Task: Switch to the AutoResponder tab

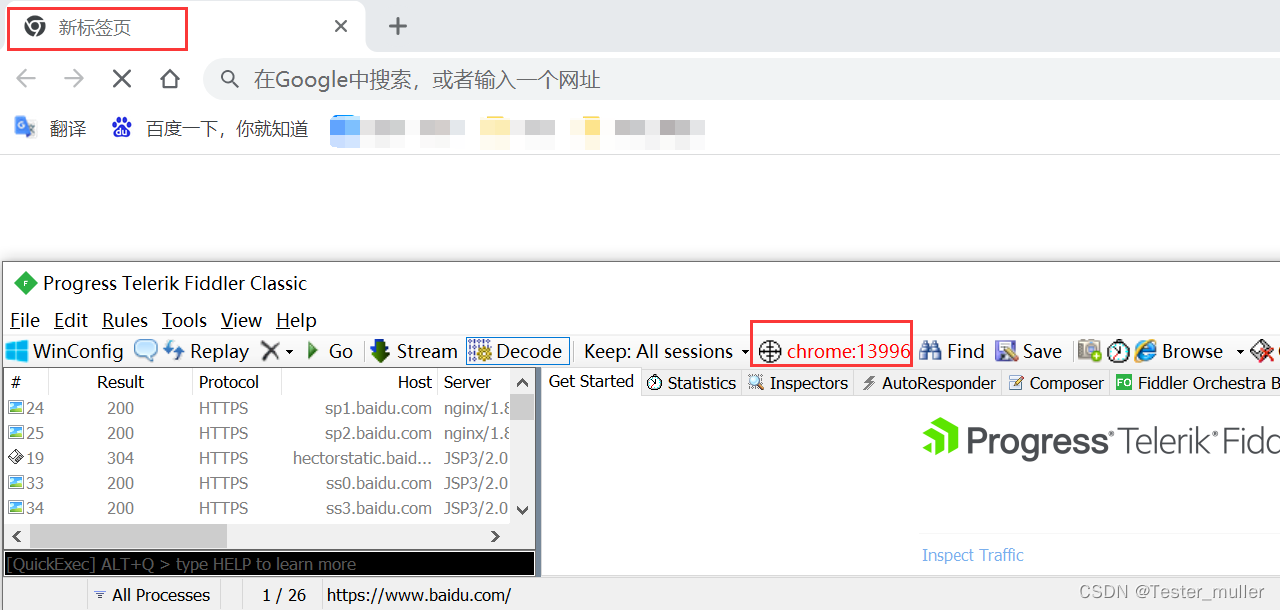Action: pos(928,382)
